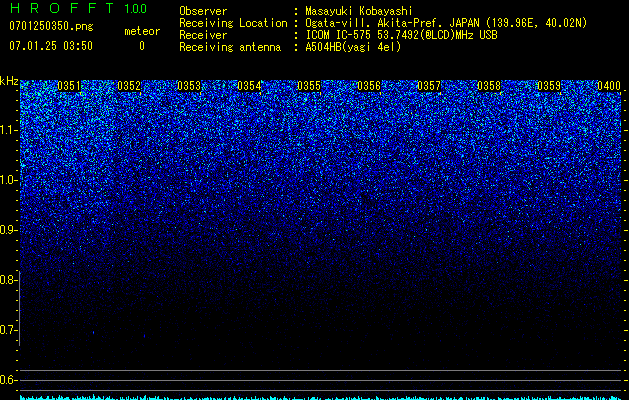Click the 0.9 frequency axis label

(7, 230)
